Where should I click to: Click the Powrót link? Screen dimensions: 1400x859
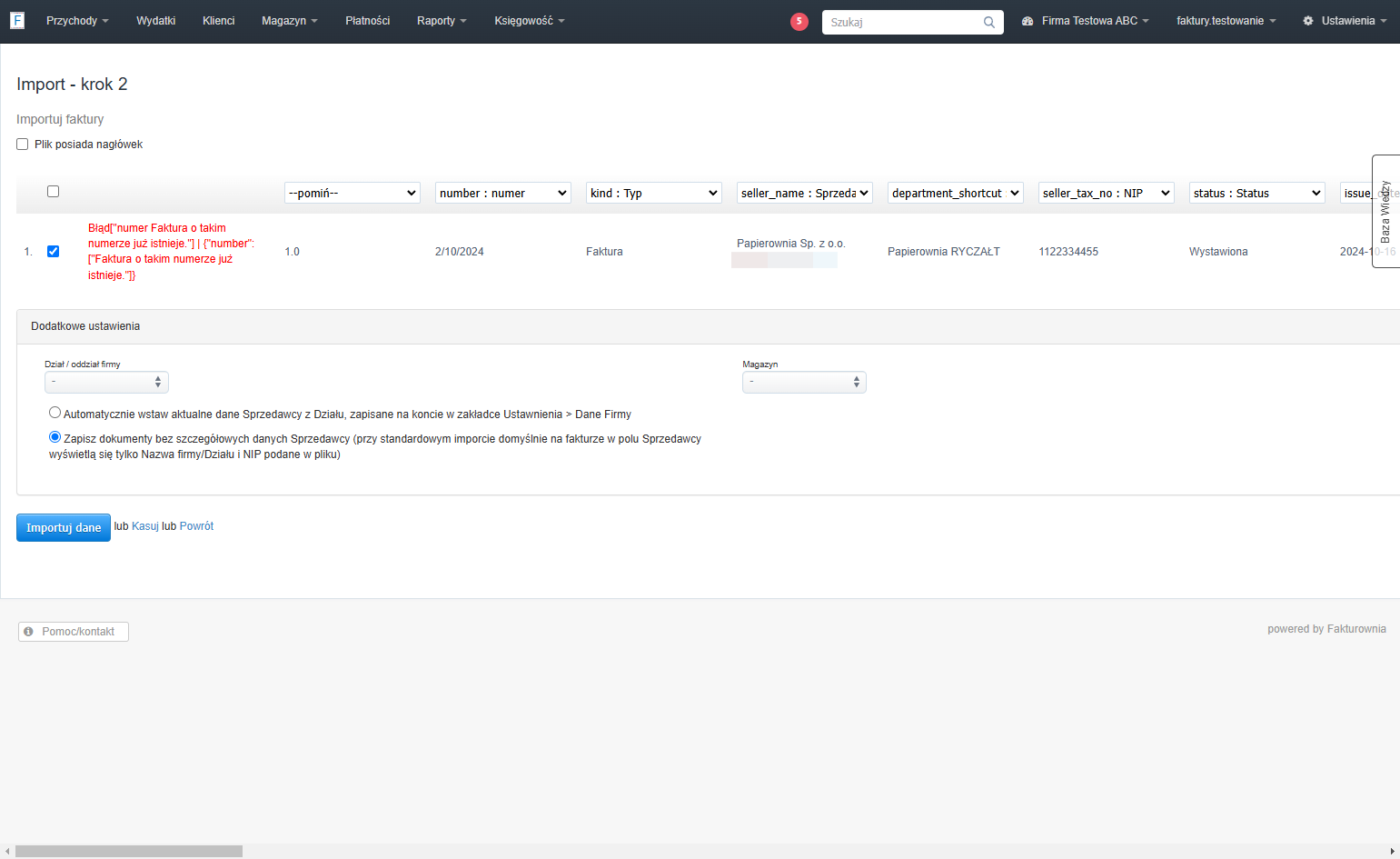(x=196, y=526)
